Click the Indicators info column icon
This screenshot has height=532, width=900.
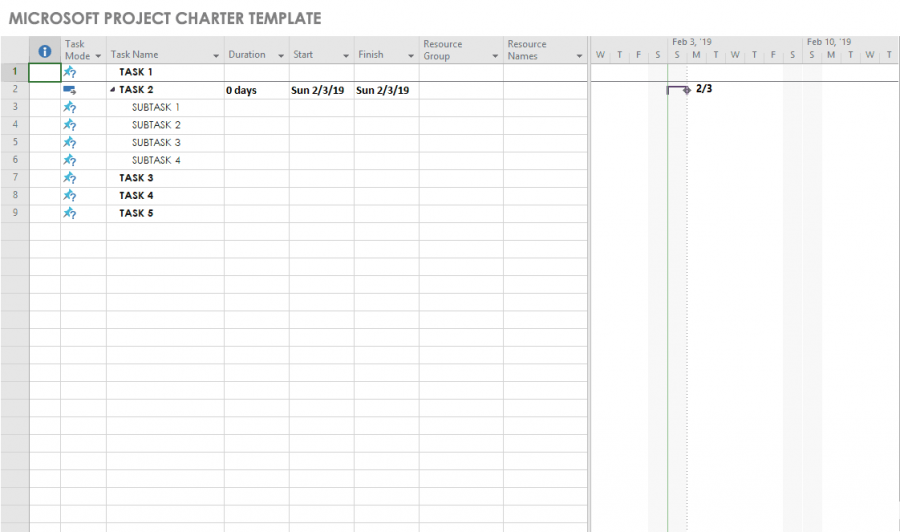click(45, 52)
